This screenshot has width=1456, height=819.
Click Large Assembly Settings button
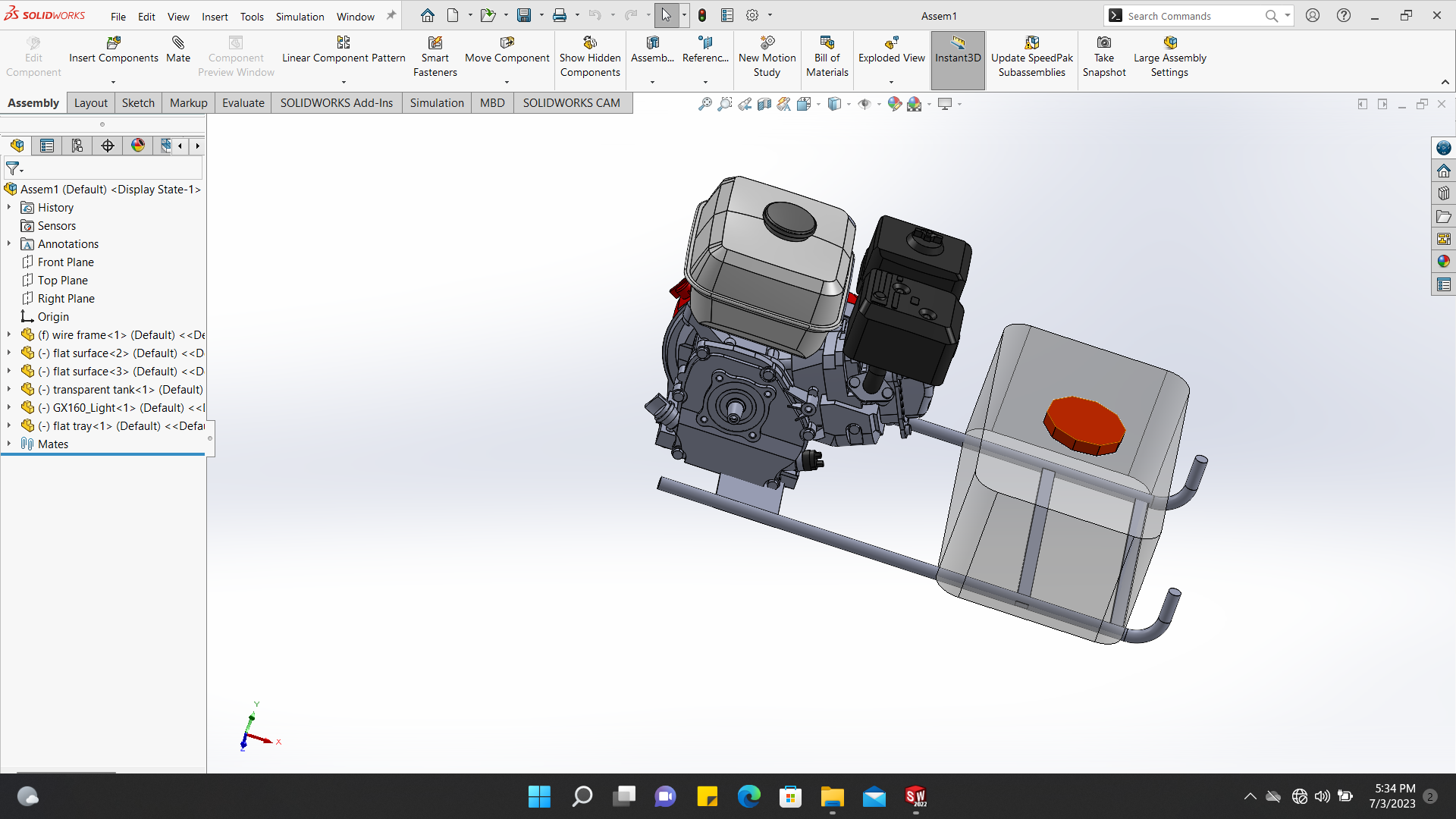1169,57
